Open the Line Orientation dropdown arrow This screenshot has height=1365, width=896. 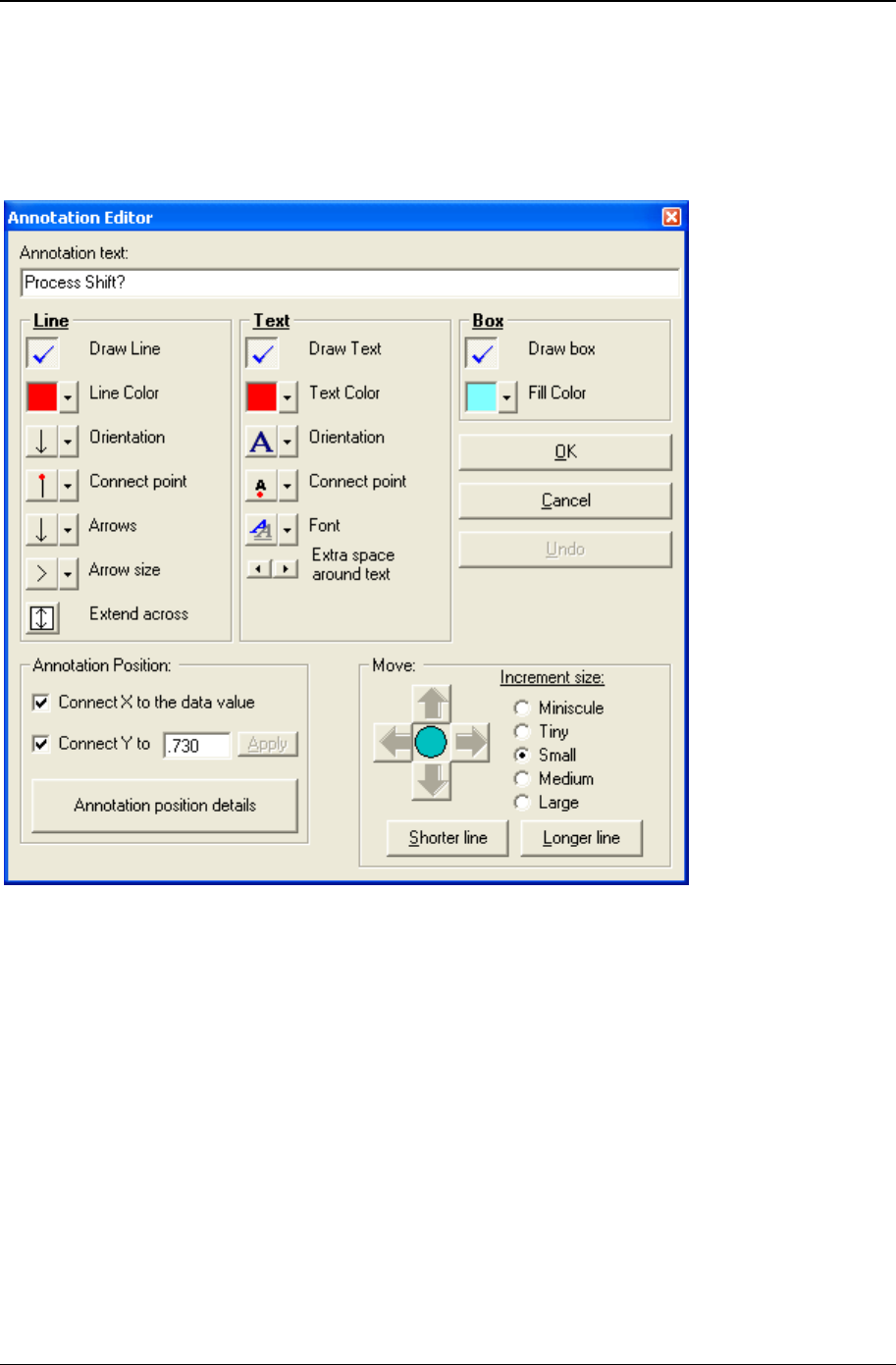69,442
